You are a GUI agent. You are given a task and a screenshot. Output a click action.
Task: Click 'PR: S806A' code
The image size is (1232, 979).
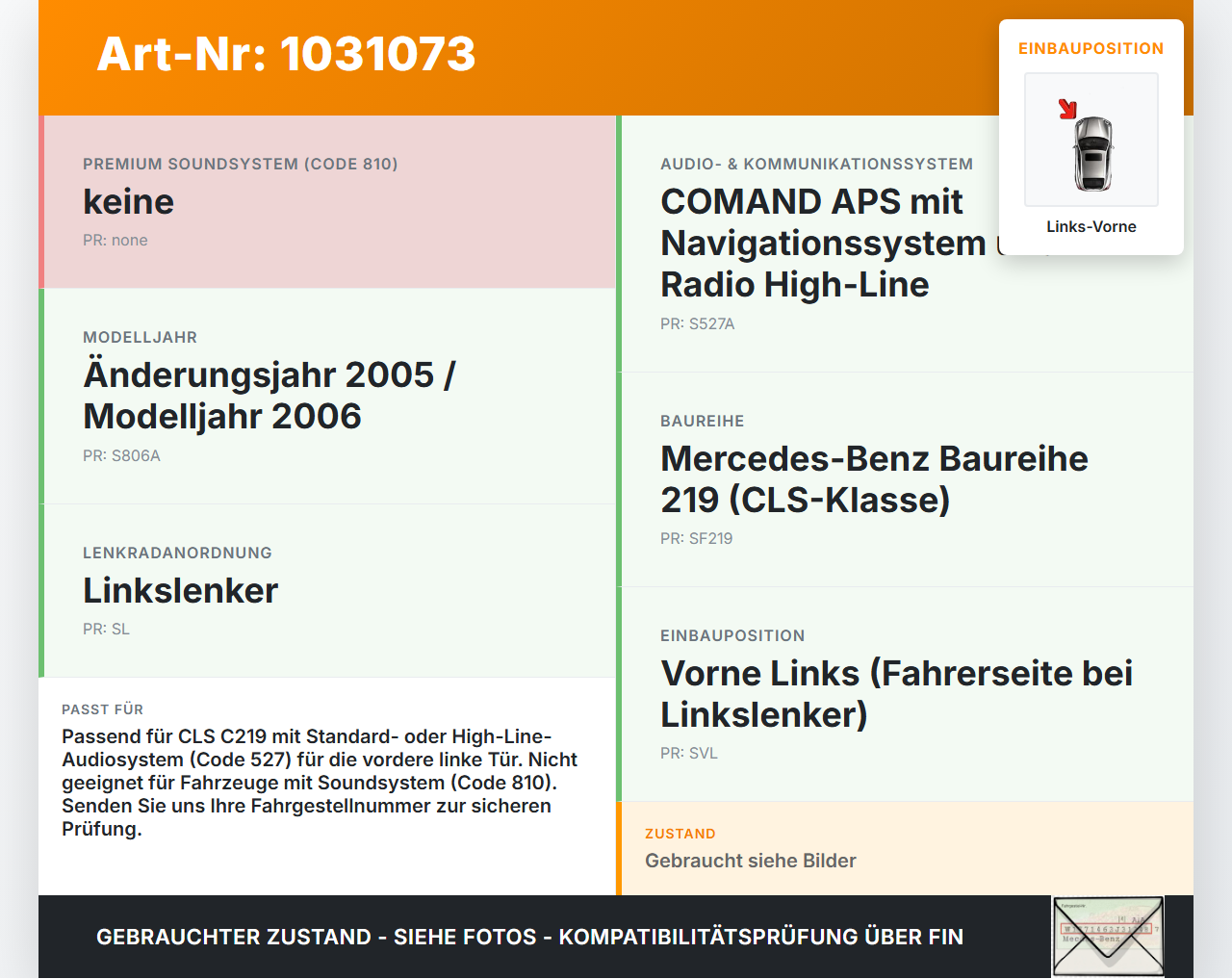[x=121, y=455]
